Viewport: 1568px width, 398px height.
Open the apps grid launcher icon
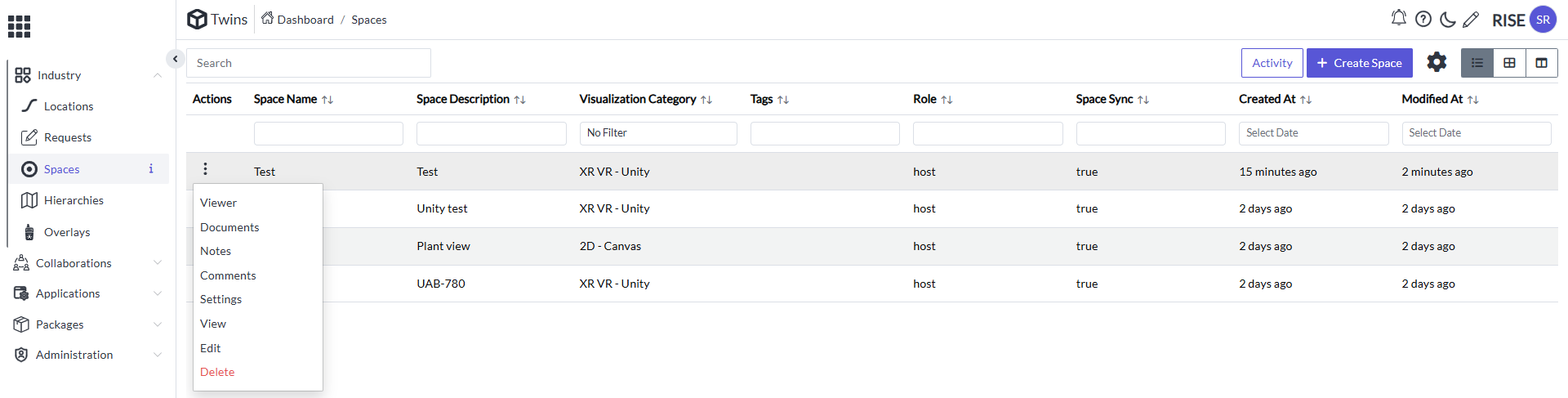pos(19,26)
